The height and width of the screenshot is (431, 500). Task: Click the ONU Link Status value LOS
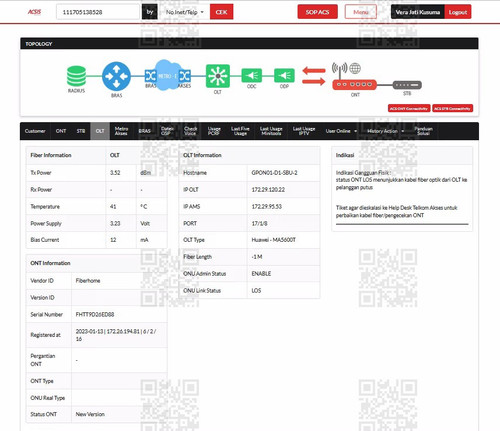256,290
